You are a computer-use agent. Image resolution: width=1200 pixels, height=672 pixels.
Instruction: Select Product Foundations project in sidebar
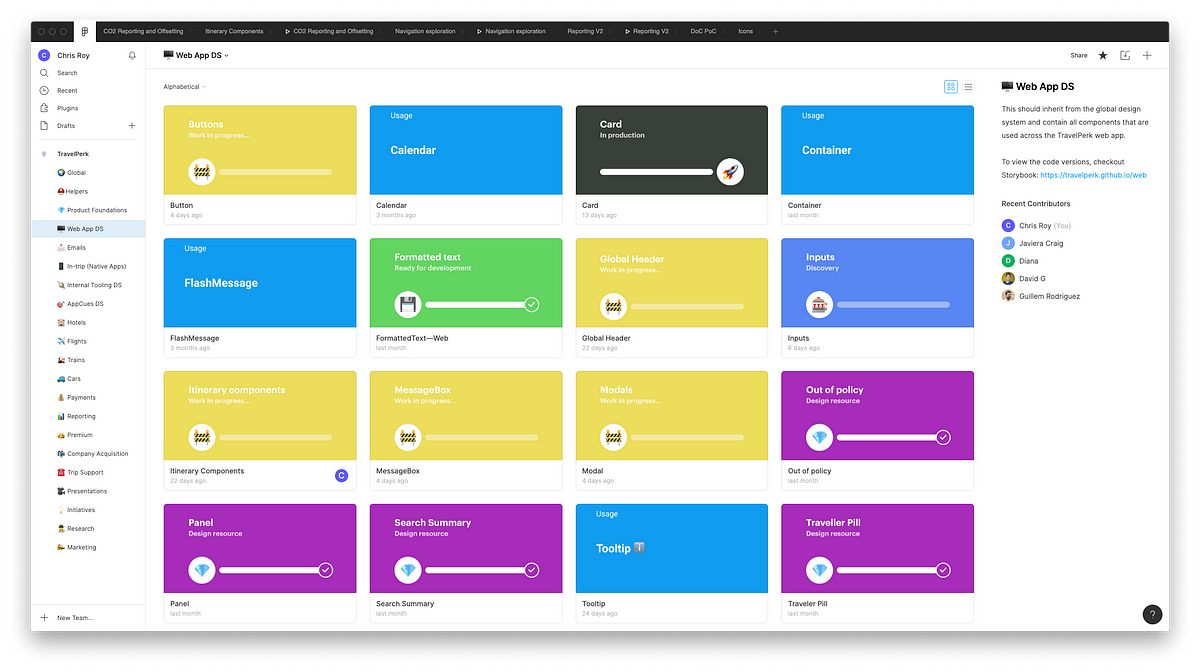tap(88, 210)
